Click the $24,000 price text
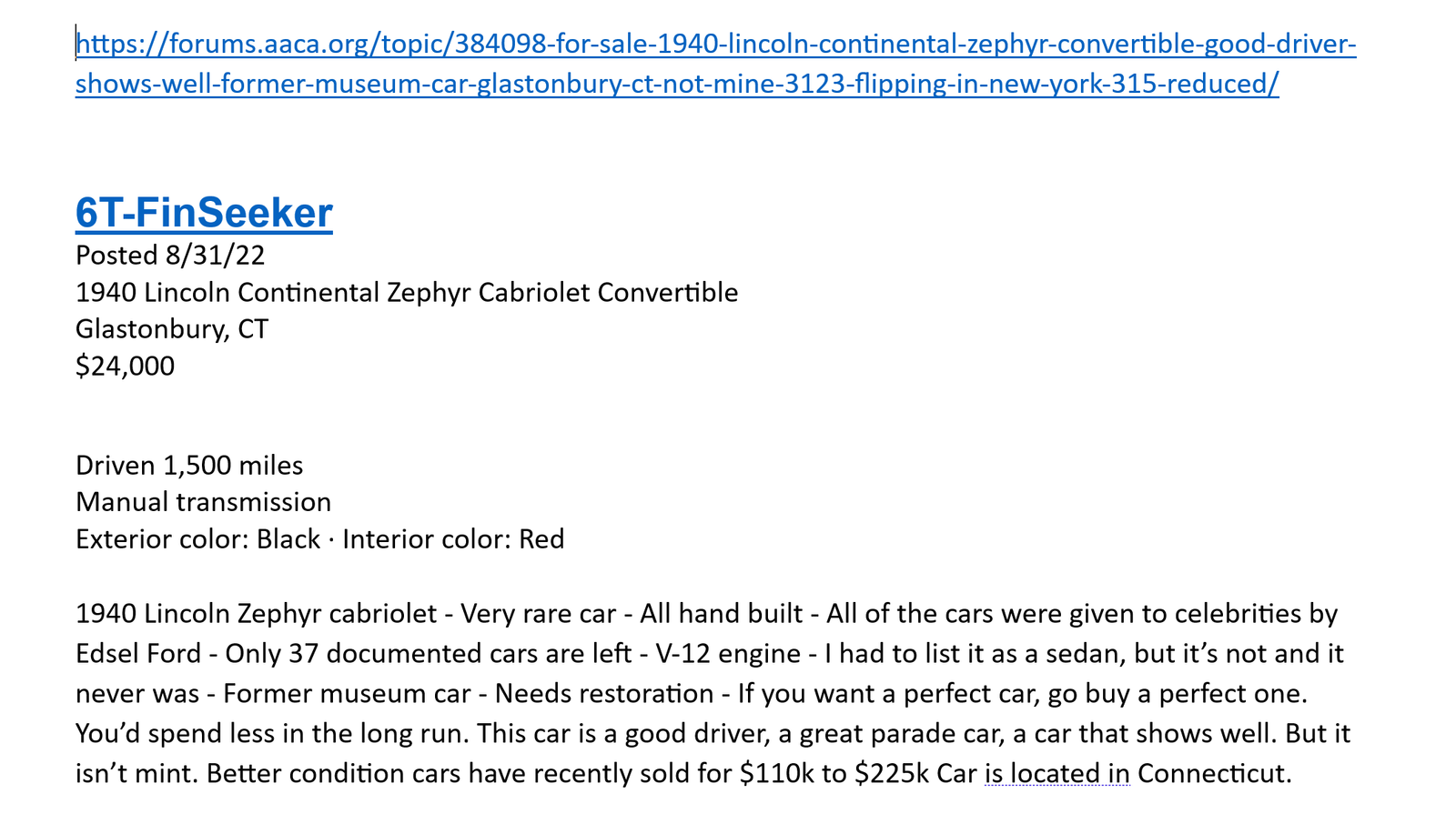This screenshot has width=1456, height=834. (125, 367)
